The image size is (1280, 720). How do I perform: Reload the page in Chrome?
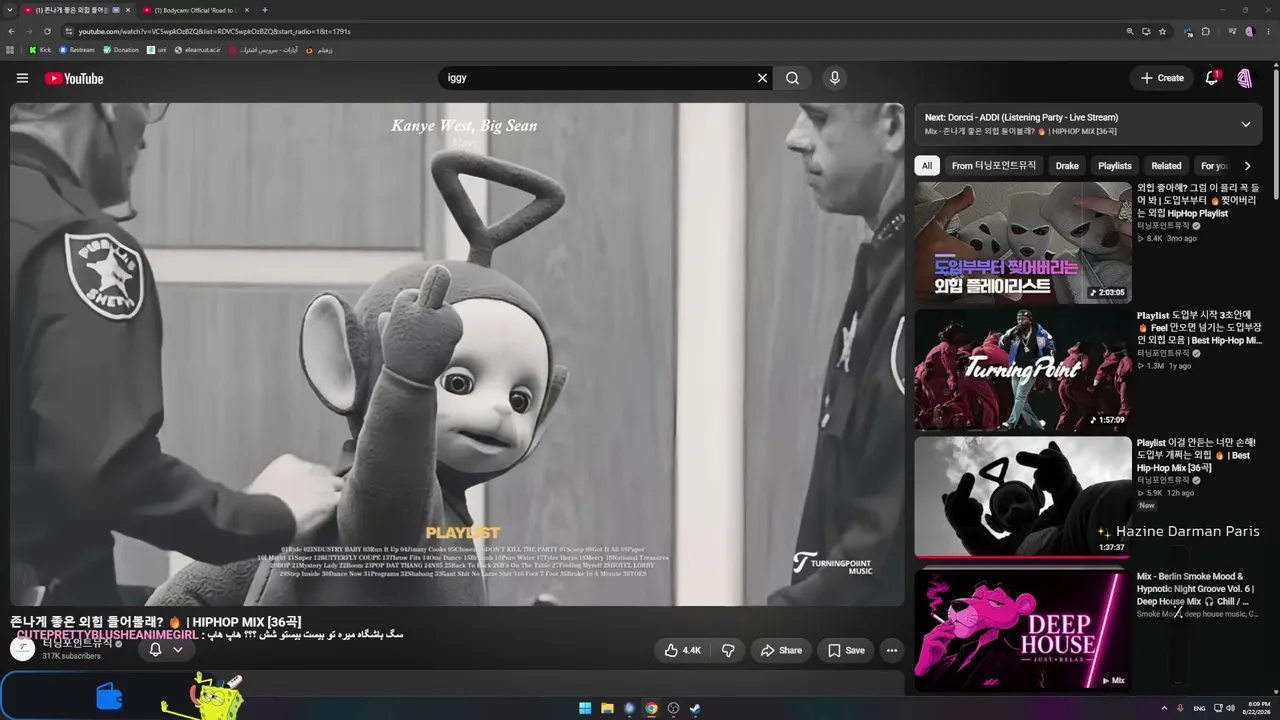click(47, 31)
